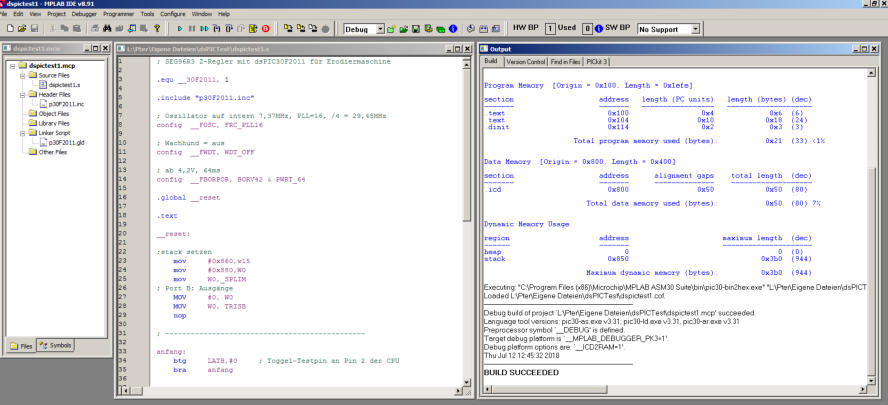Click the blue info icon beside SW BP

pyautogui.click(x=598, y=29)
